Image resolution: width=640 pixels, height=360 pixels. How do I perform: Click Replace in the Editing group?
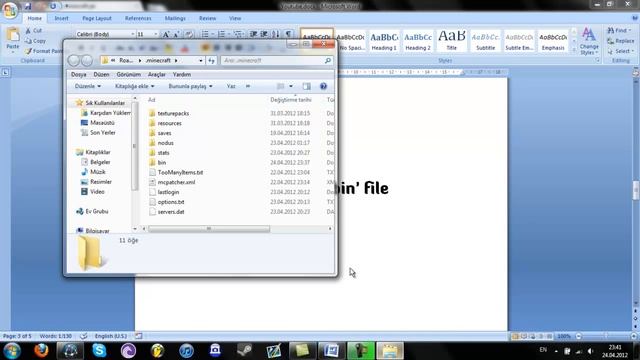click(621, 41)
